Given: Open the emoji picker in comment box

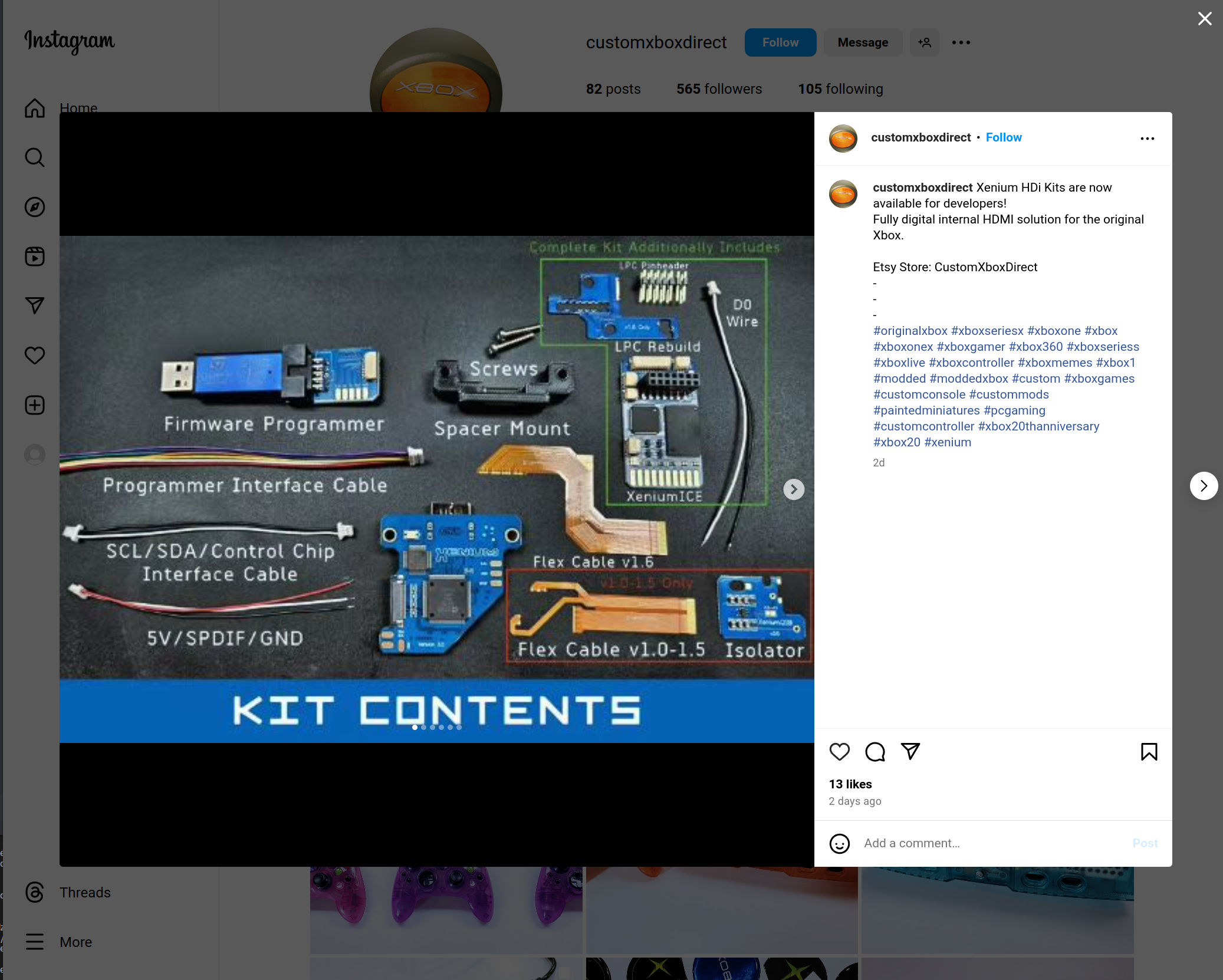Looking at the screenshot, I should point(840,844).
